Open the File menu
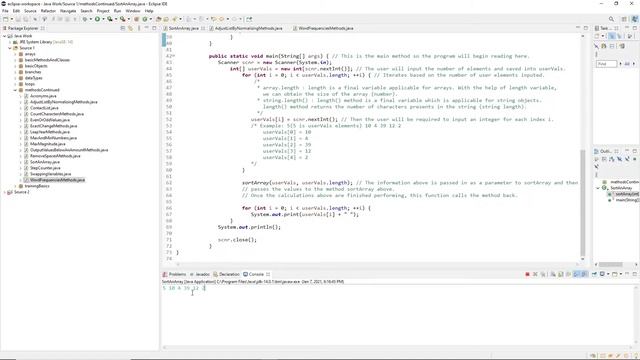Image resolution: width=640 pixels, height=360 pixels. (5, 11)
